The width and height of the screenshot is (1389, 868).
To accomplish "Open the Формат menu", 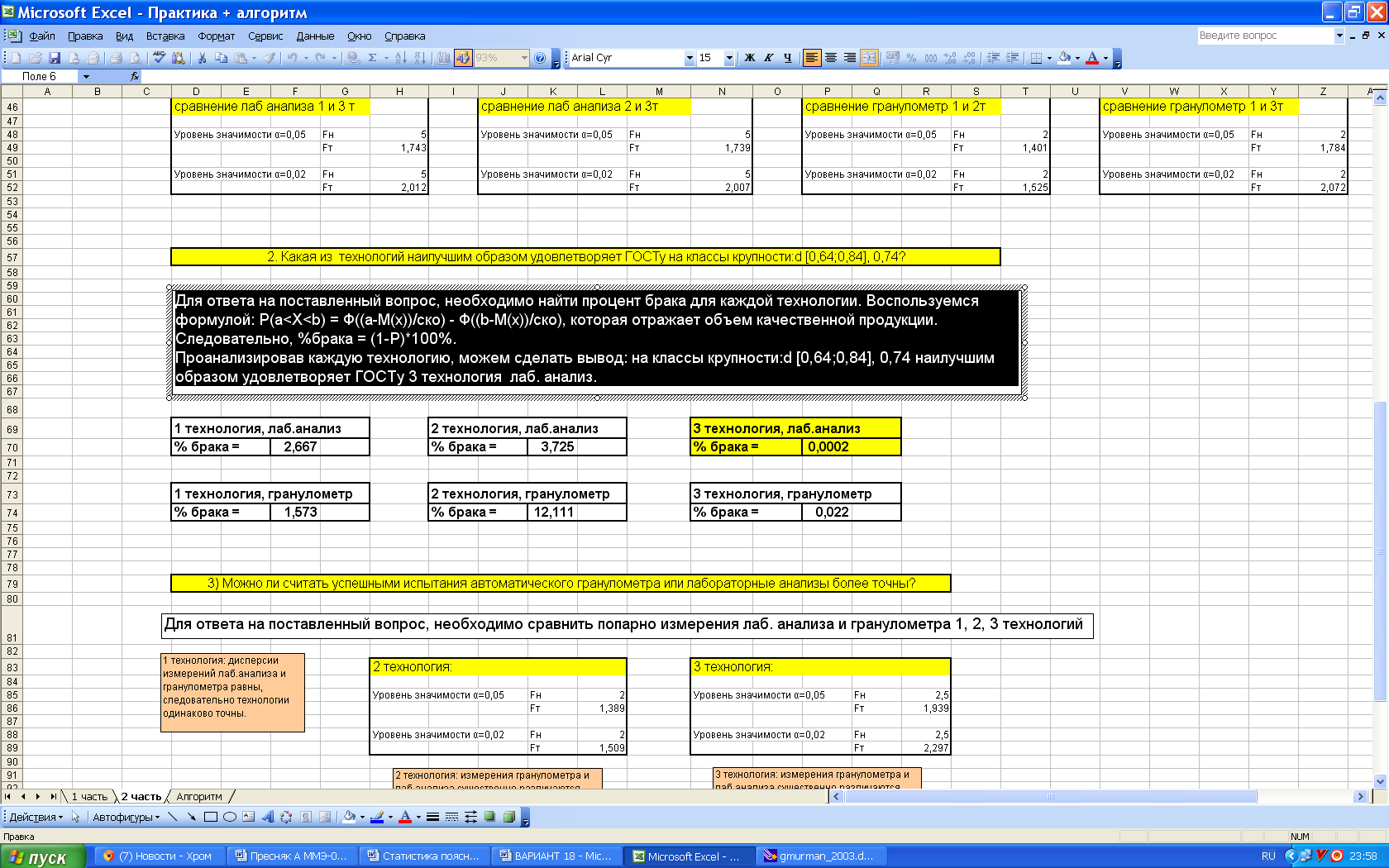I will (216, 36).
